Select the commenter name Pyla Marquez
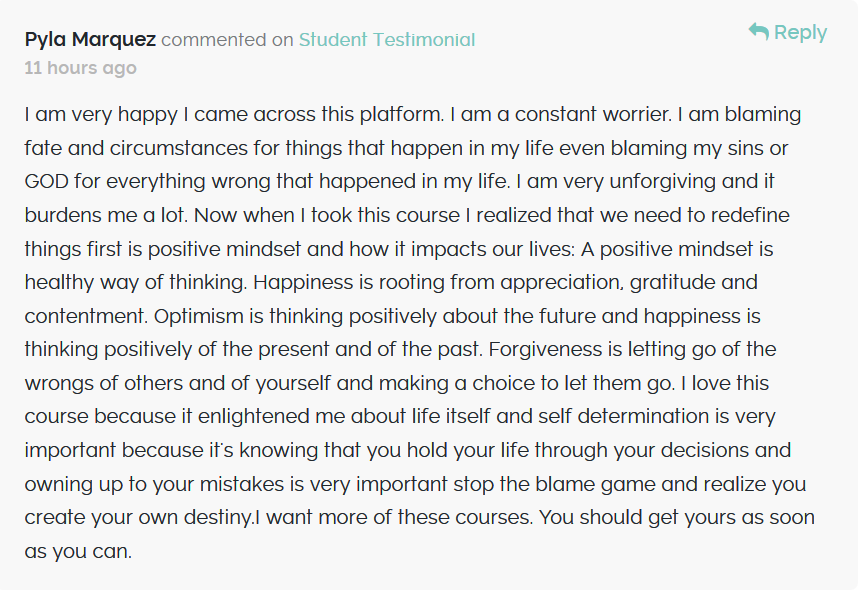 pos(90,40)
